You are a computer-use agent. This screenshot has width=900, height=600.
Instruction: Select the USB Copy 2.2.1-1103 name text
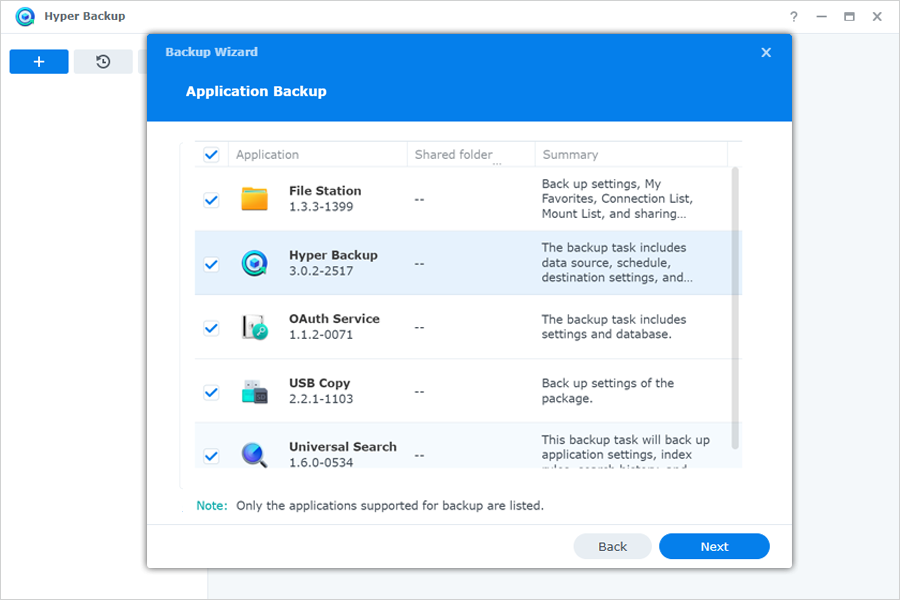[x=321, y=391]
